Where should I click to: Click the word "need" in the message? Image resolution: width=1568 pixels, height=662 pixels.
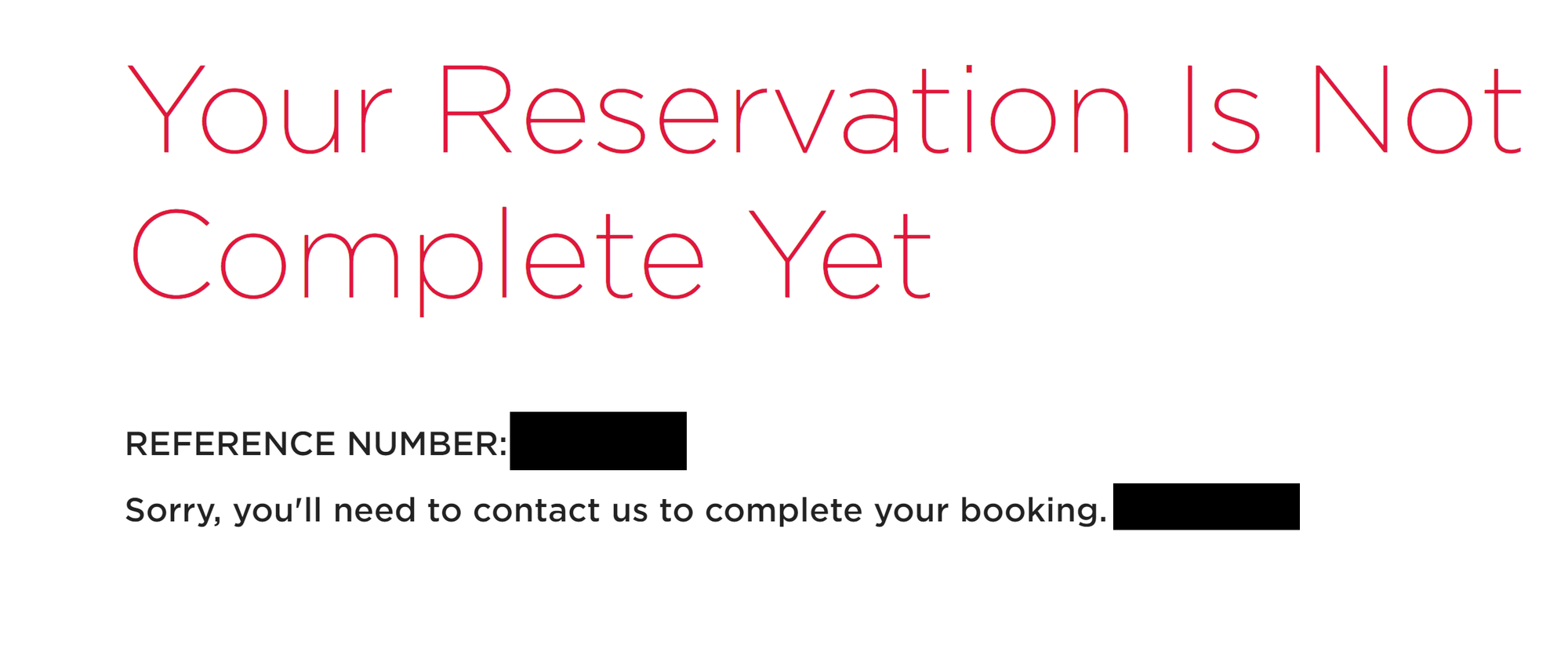pyautogui.click(x=374, y=511)
